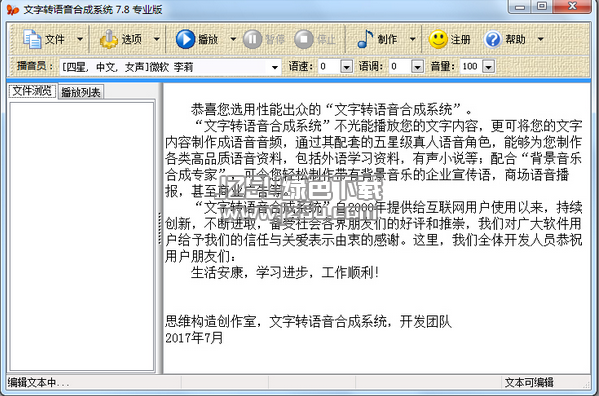Image resolution: width=599 pixels, height=396 pixels.
Task: Open the 语调 pitch dropdown
Action: (x=417, y=67)
